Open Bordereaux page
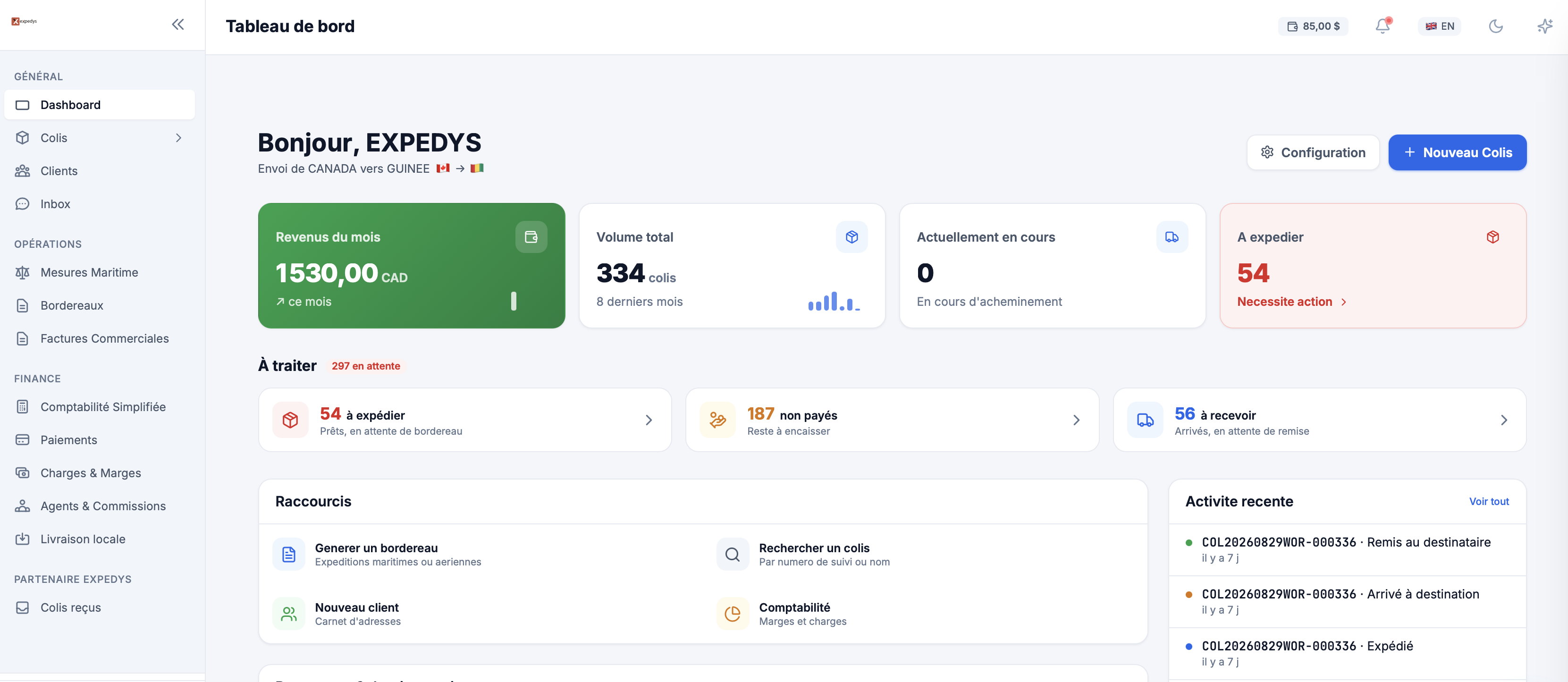1568x682 pixels. coord(99,305)
